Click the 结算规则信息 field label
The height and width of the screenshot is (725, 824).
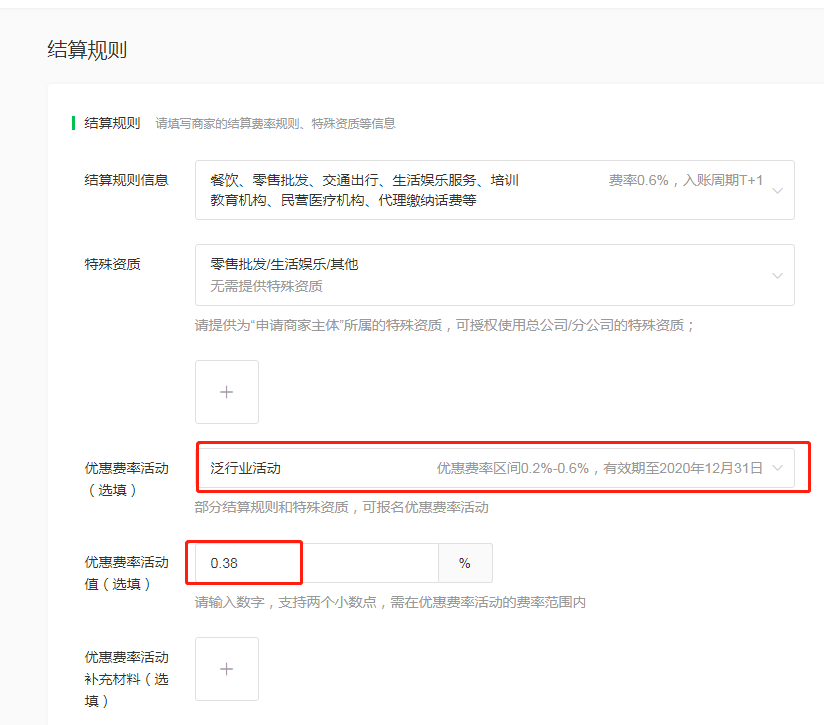click(x=126, y=180)
